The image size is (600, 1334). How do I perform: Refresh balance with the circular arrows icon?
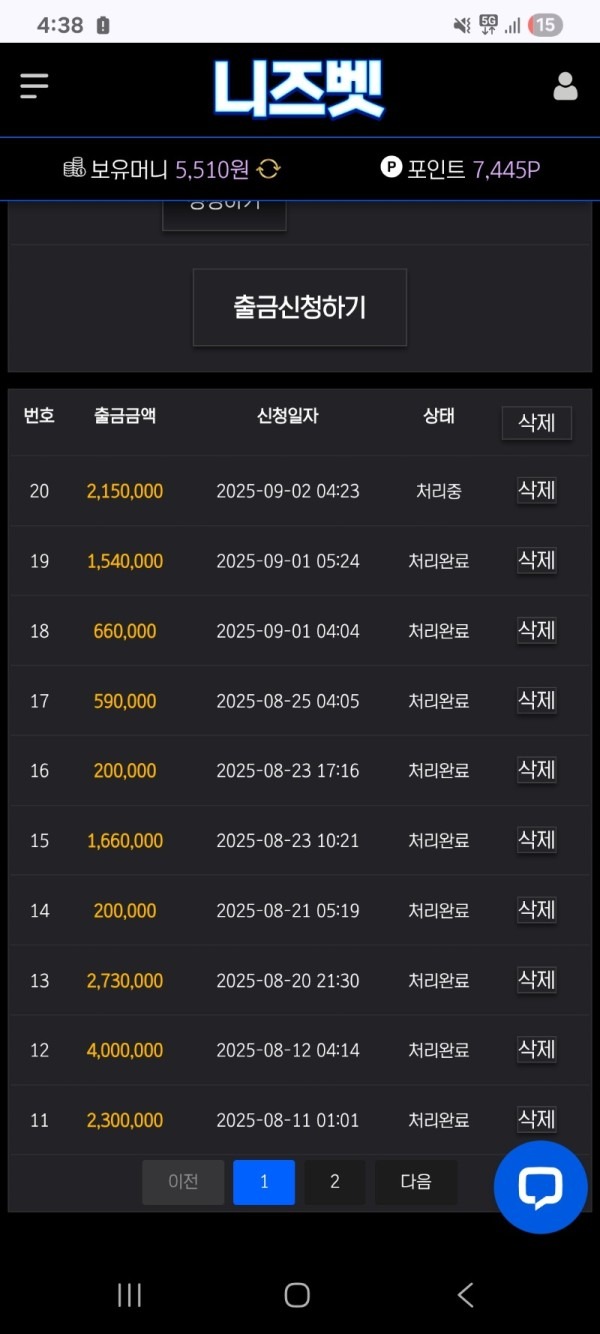pos(268,169)
